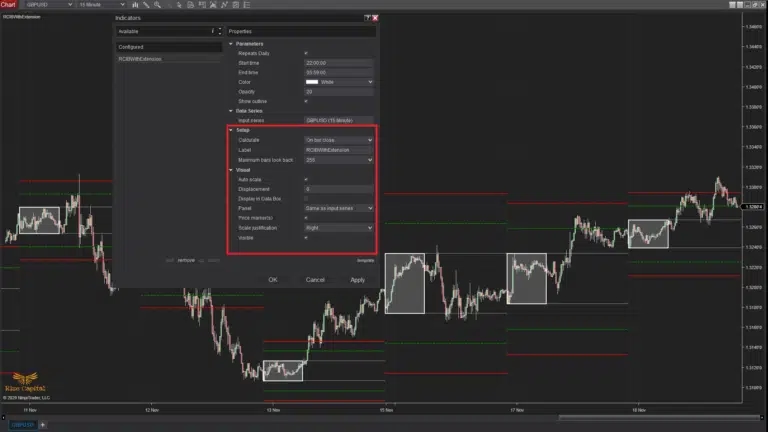
Task: Open the 15 Minute interval selector
Action: [x=103, y=5]
